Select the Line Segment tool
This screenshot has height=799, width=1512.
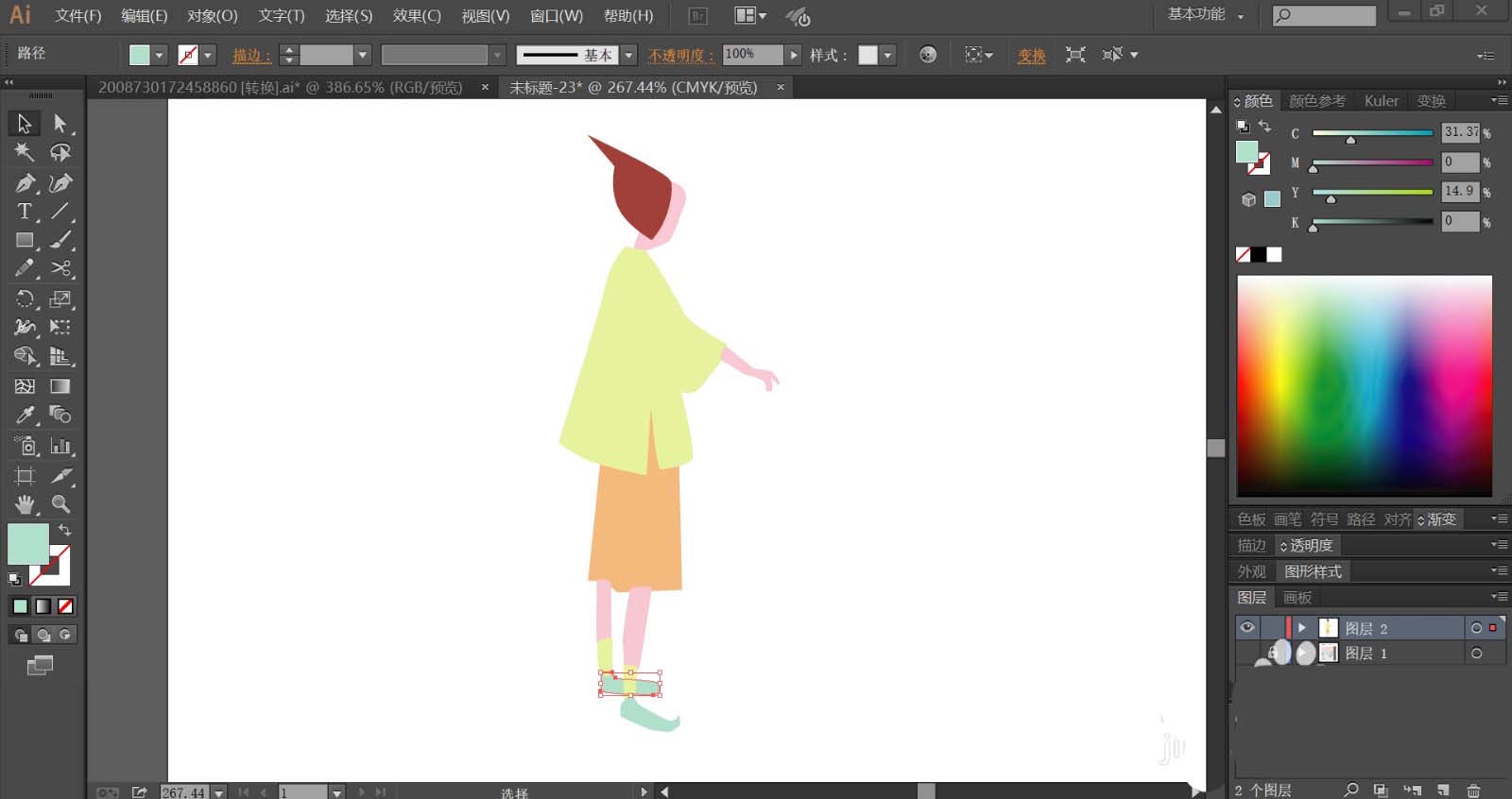tap(60, 212)
